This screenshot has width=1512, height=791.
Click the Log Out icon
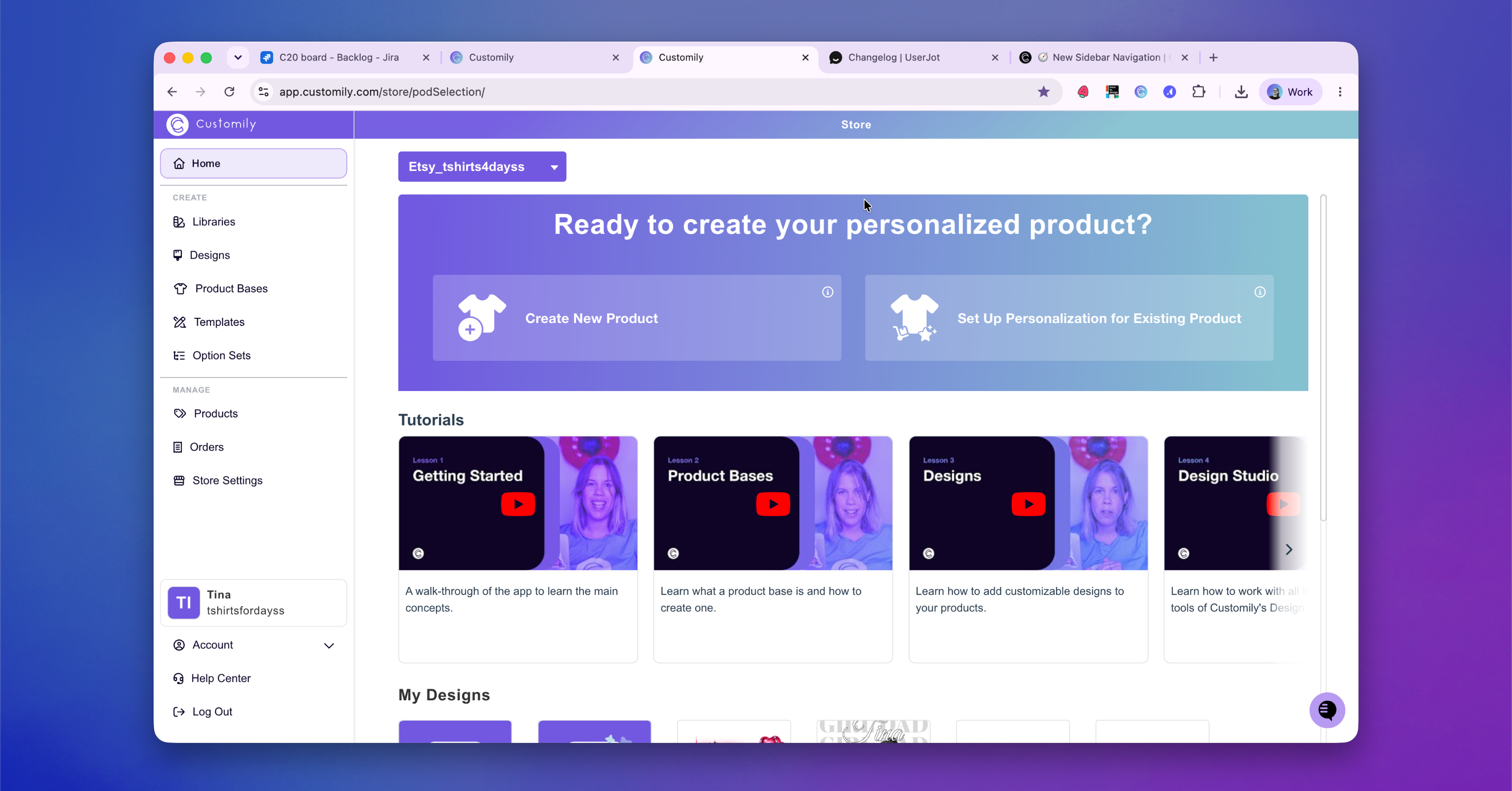tap(179, 712)
